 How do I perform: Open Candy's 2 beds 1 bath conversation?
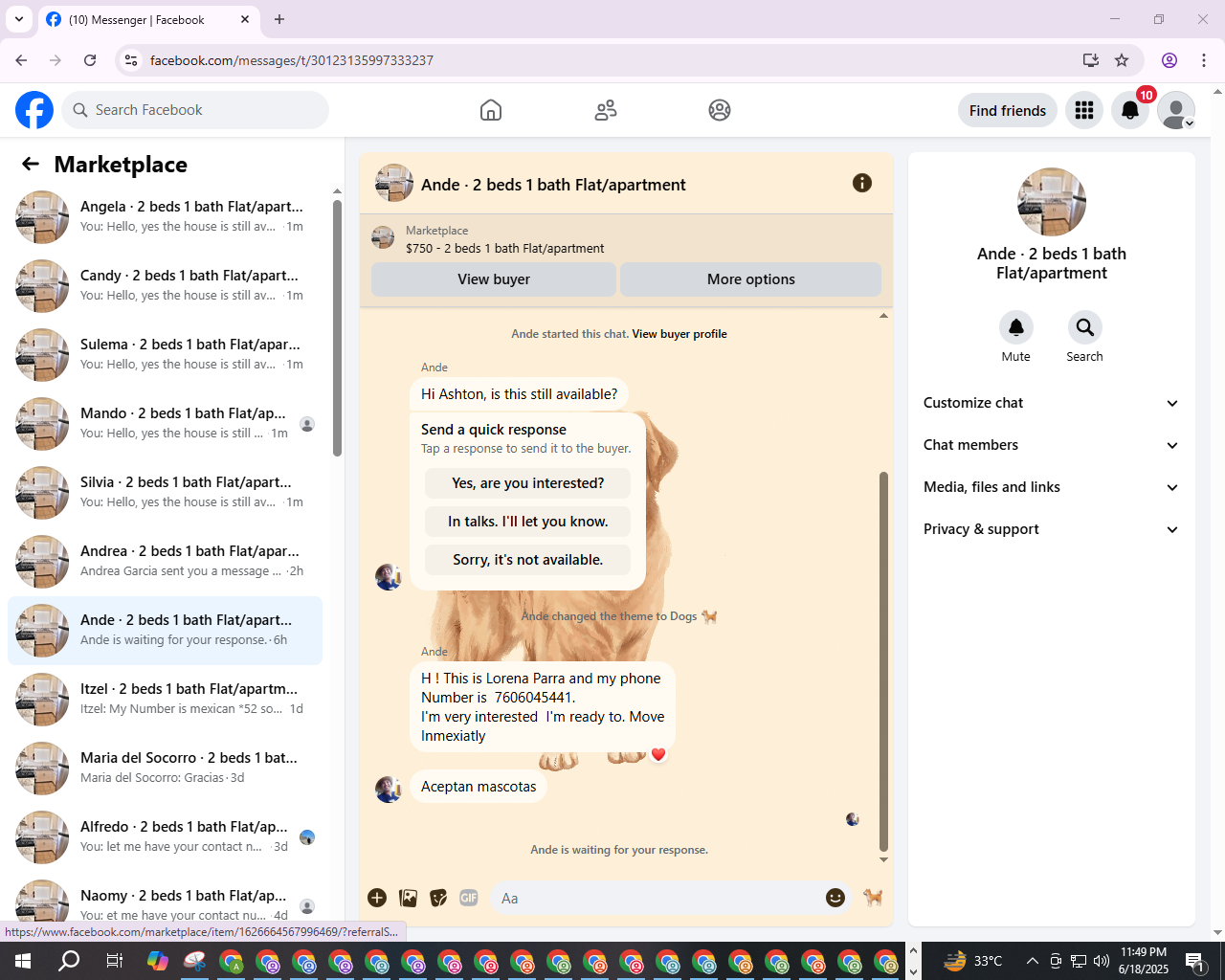tap(165, 286)
